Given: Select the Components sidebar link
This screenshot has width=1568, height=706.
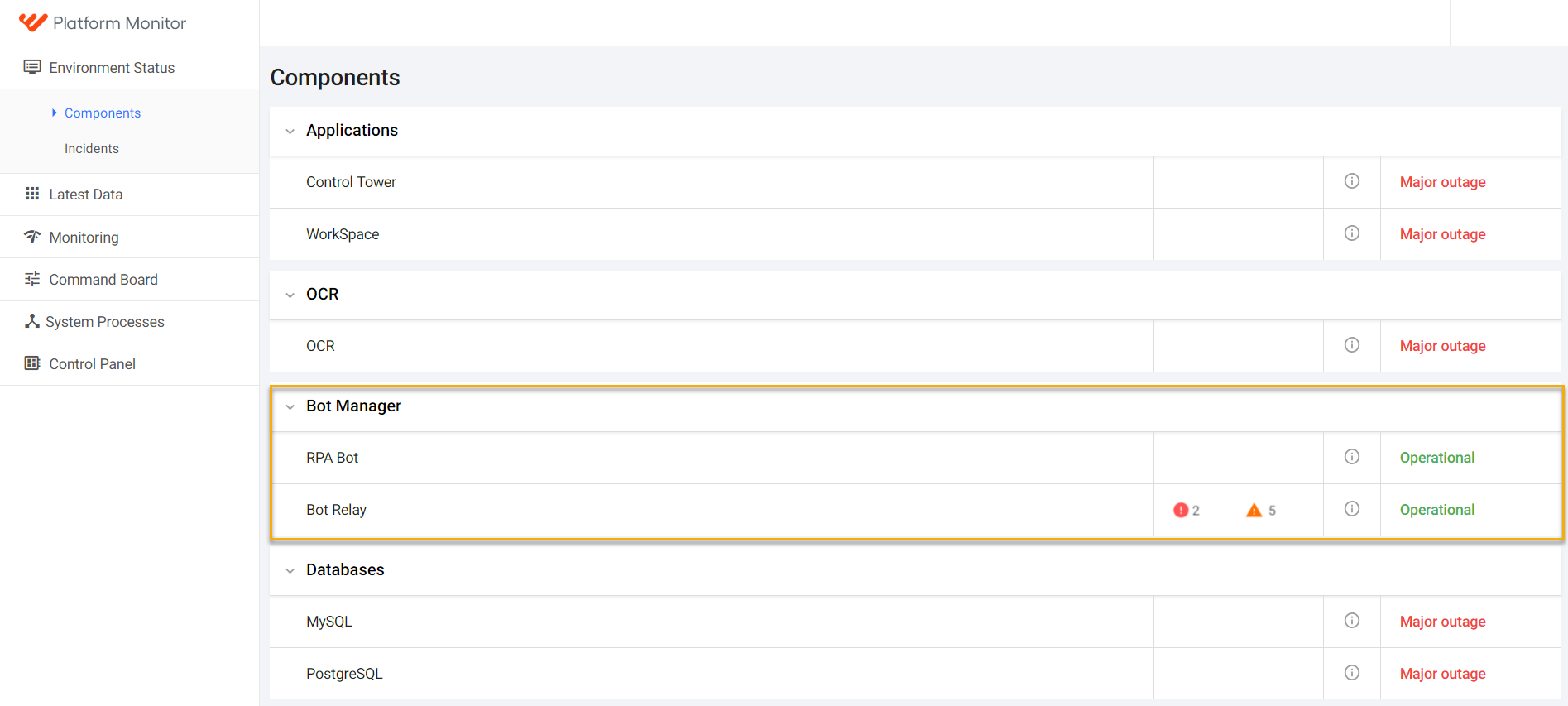Looking at the screenshot, I should click(103, 113).
